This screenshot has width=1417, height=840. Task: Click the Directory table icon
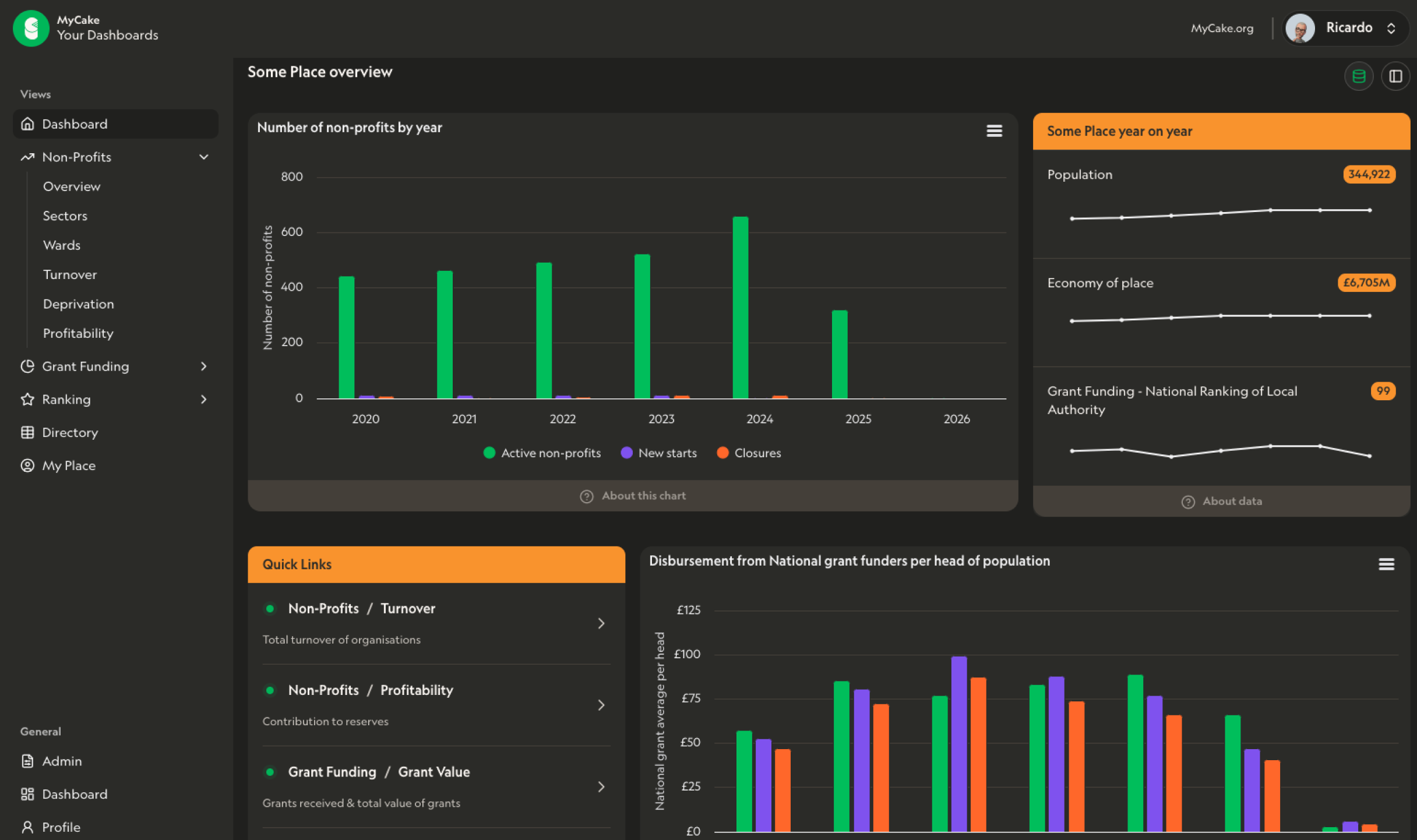point(27,432)
